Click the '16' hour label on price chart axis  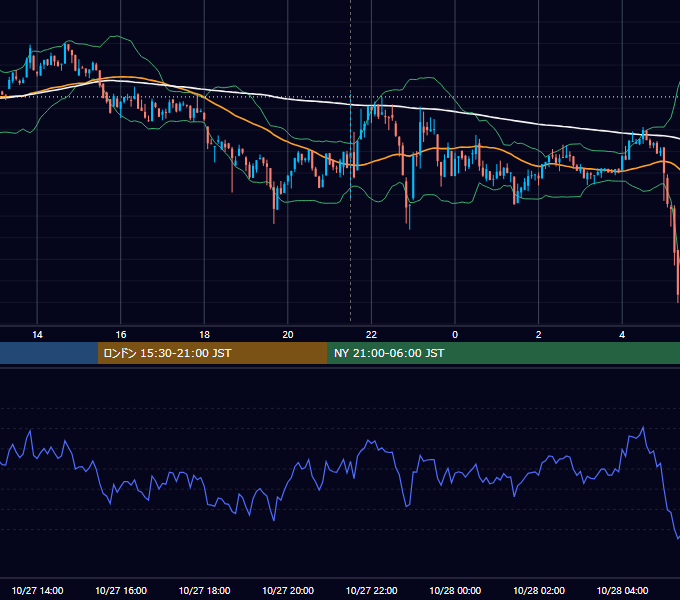121,335
